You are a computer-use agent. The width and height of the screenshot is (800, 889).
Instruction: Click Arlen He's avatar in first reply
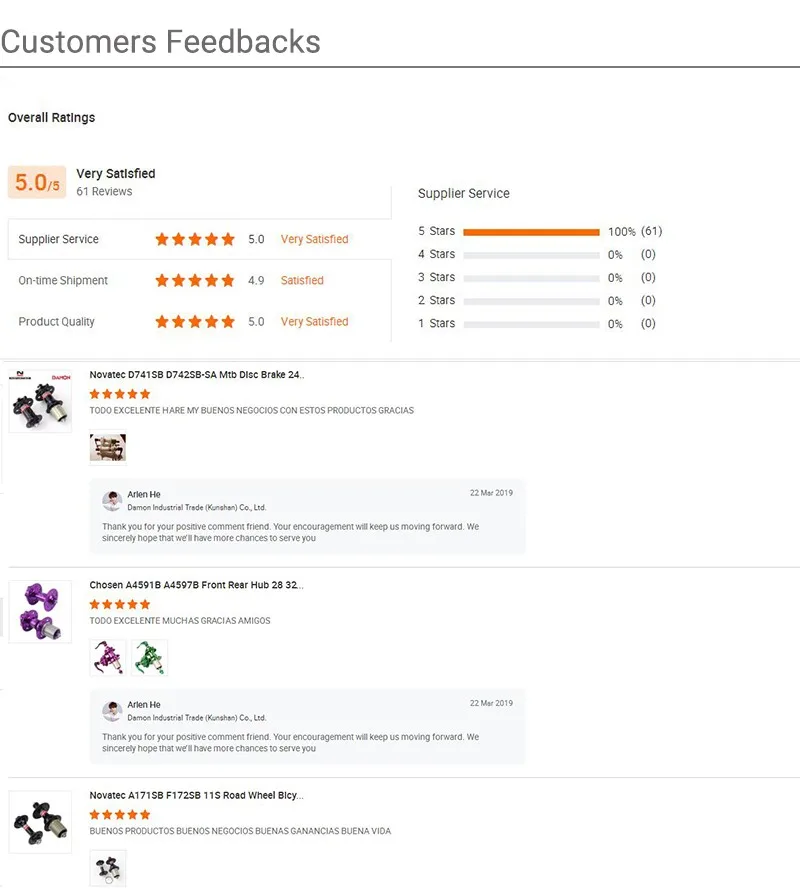coord(112,500)
